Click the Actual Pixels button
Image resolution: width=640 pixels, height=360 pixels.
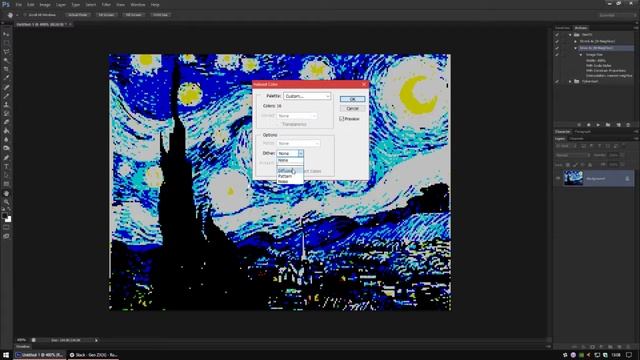click(78, 15)
